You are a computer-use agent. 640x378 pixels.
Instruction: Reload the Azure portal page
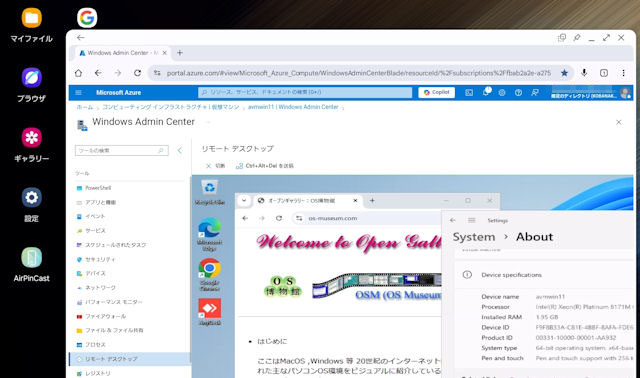(138, 73)
